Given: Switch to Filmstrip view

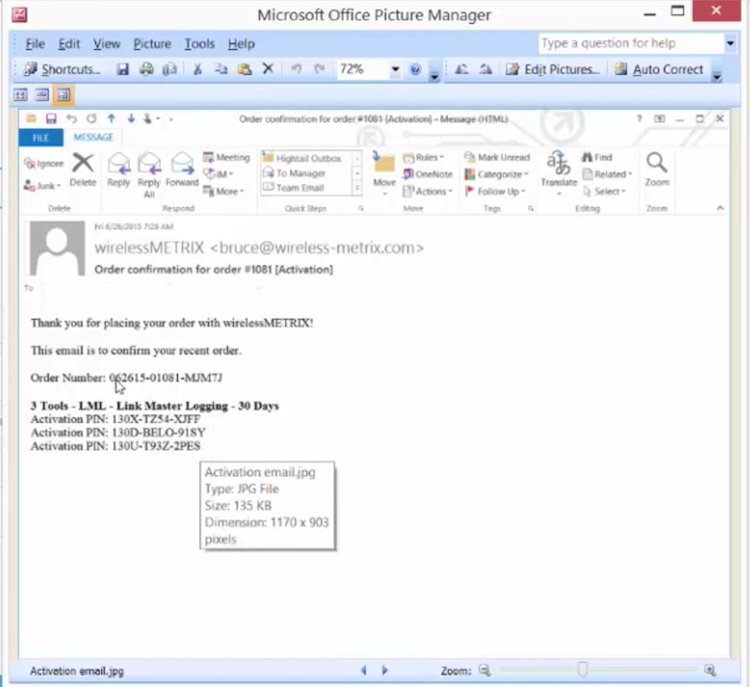Looking at the screenshot, I should (x=42, y=95).
